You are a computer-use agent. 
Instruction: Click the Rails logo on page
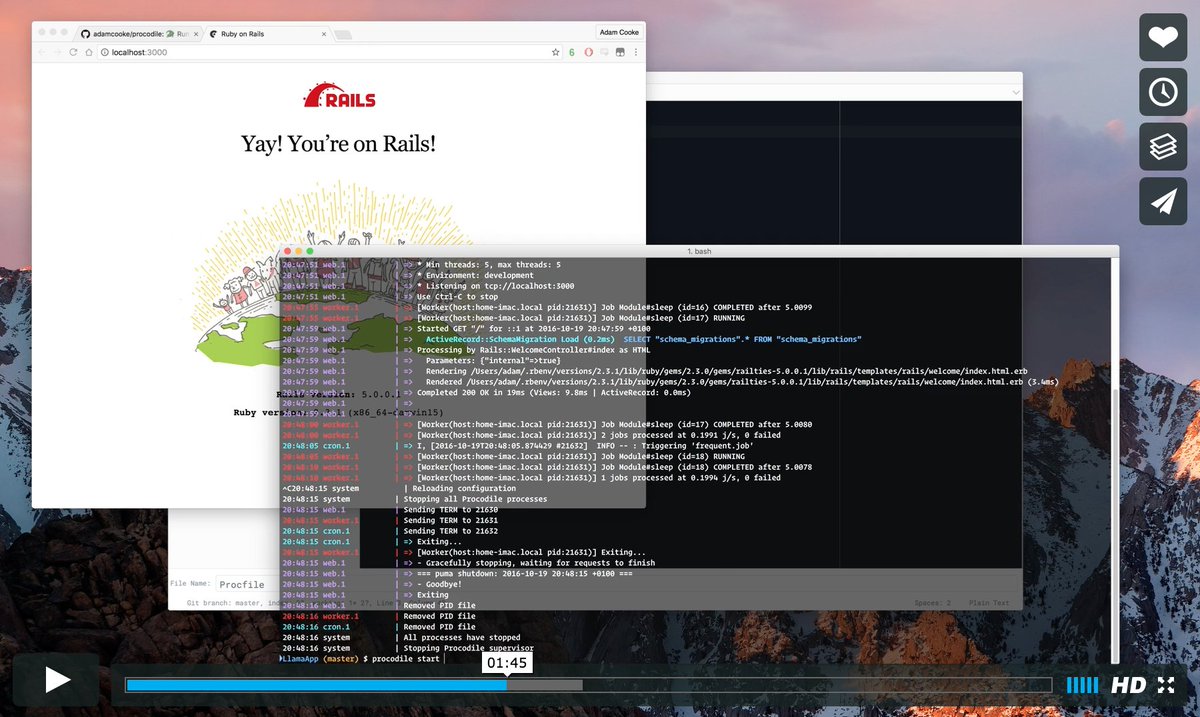click(339, 96)
